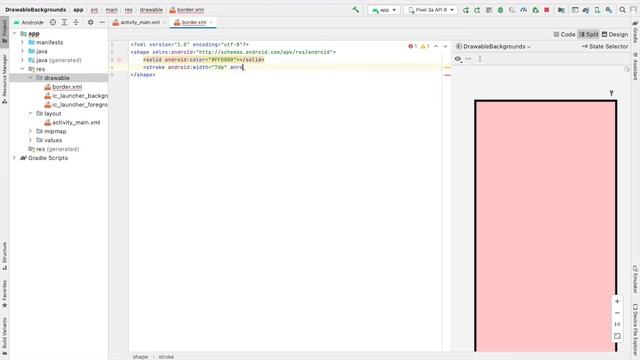Image resolution: width=640 pixels, height=360 pixels.
Task: Jump to previous highlighted error arrow
Action: click(436, 47)
